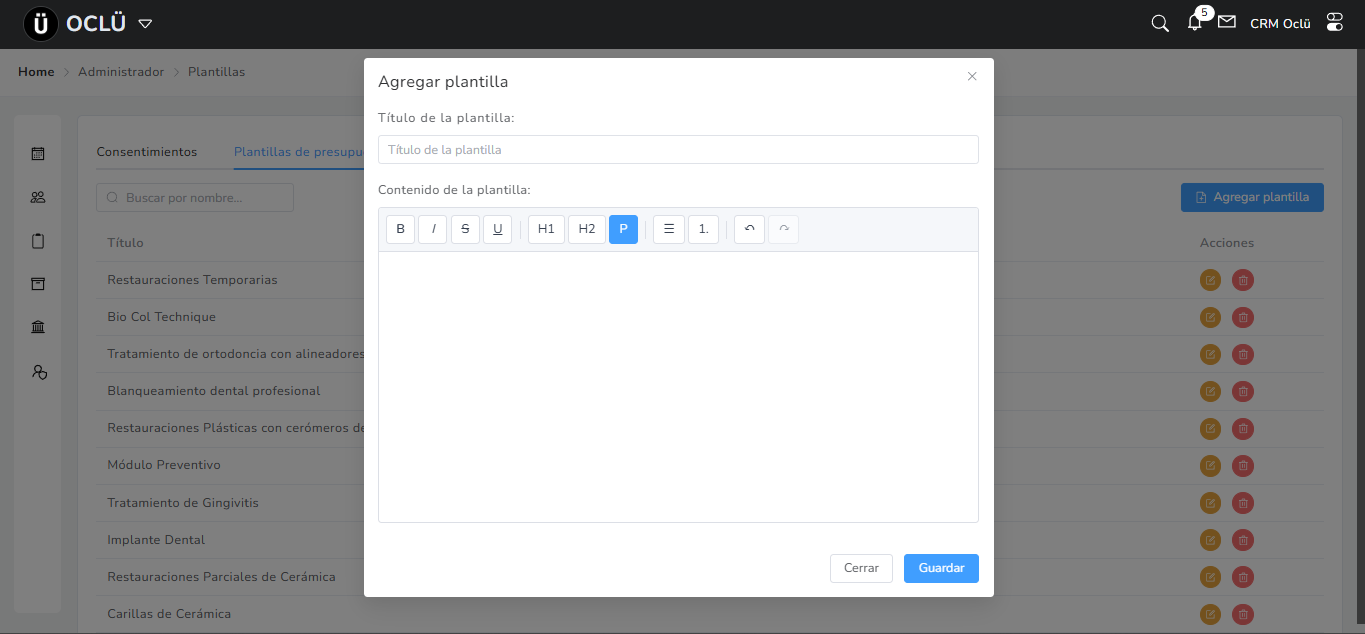
Task: Select the Bio Col Technique row text
Action: point(161,317)
